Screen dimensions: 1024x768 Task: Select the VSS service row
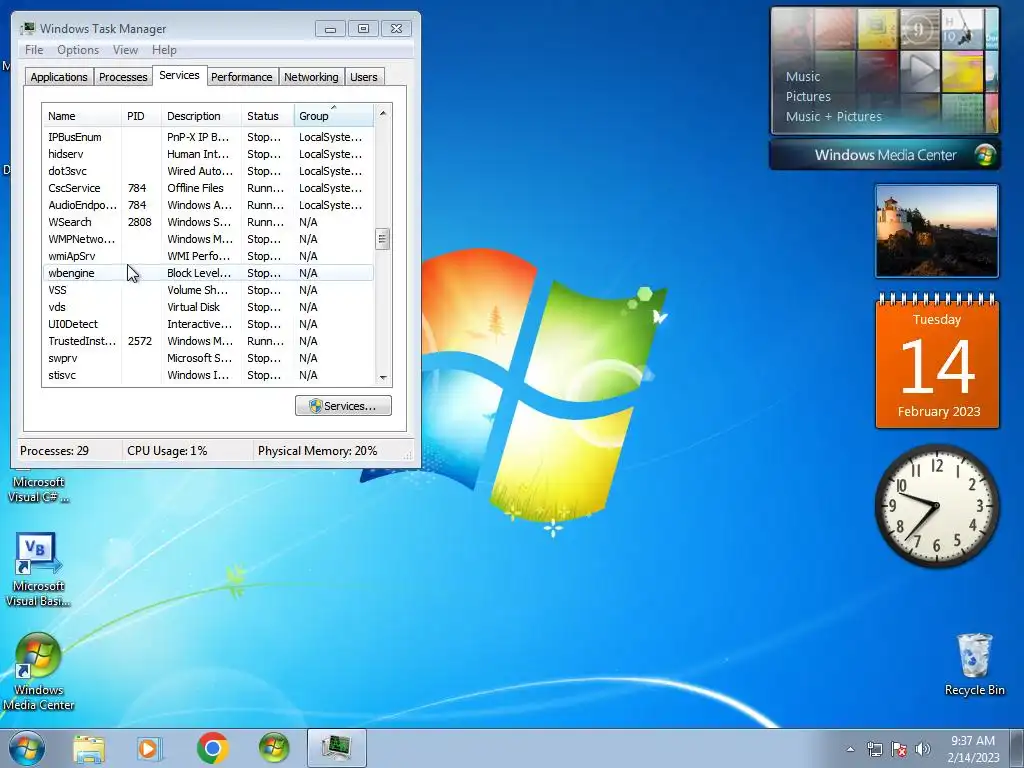tap(208, 290)
